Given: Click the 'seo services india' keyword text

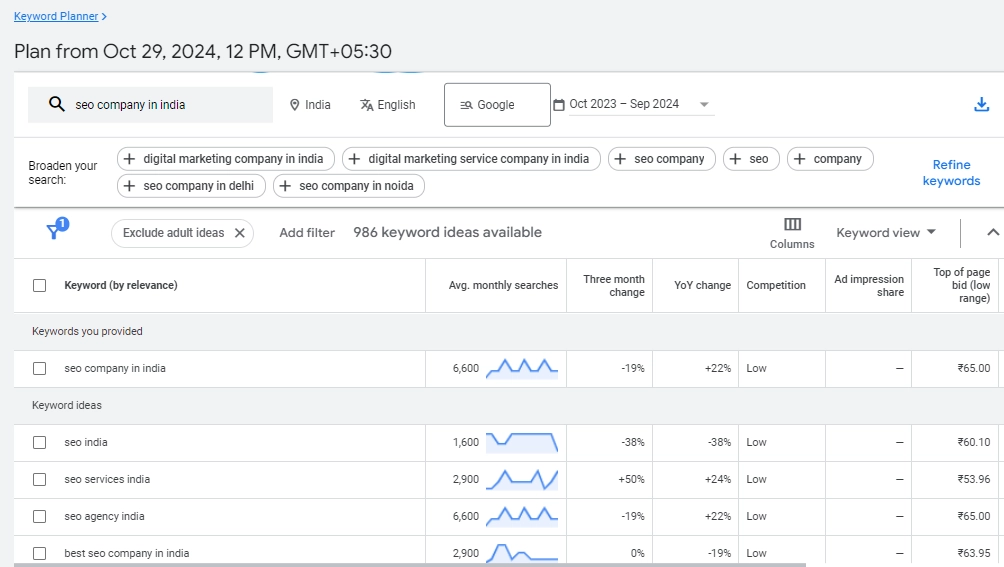Looking at the screenshot, I should pos(107,480).
